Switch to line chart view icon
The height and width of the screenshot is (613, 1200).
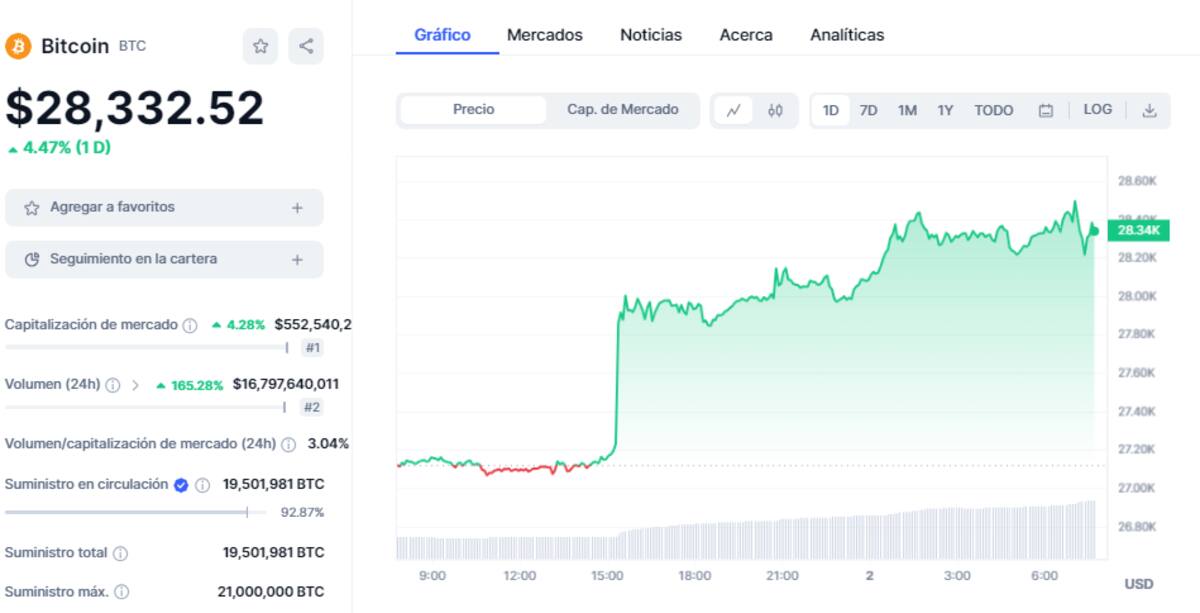coord(733,111)
